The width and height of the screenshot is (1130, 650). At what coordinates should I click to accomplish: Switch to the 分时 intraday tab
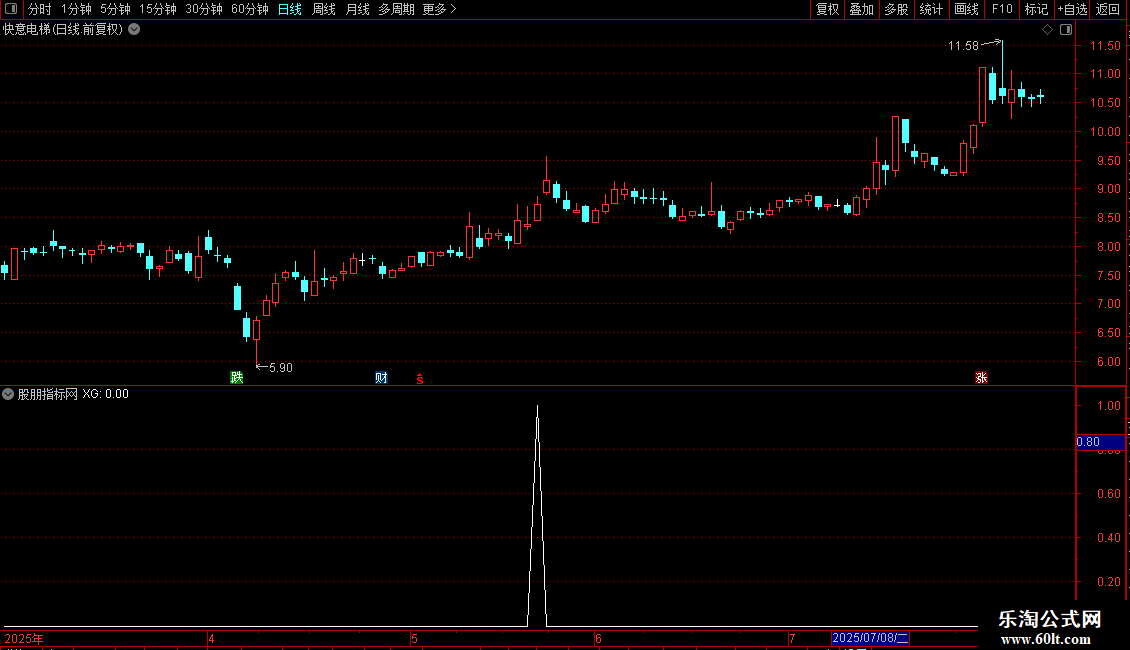(40, 9)
